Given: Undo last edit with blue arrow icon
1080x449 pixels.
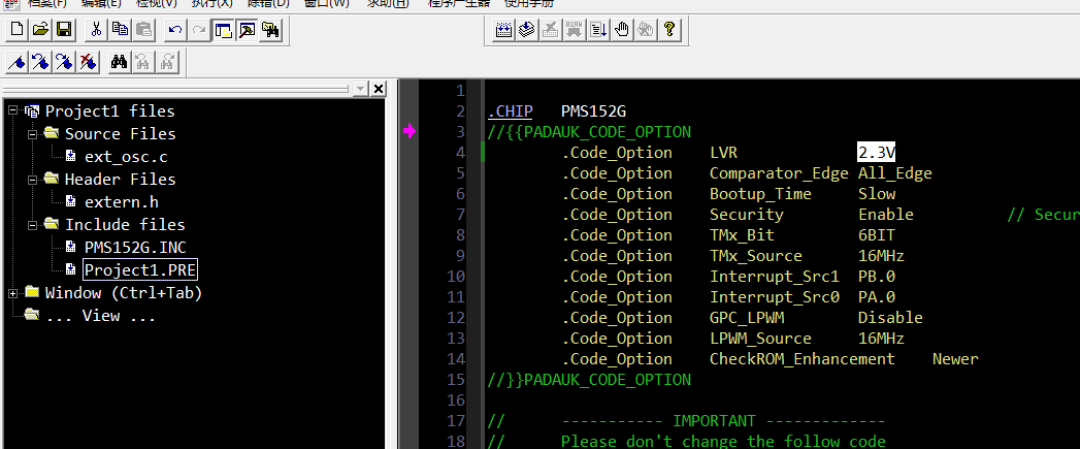Looking at the screenshot, I should 176,30.
